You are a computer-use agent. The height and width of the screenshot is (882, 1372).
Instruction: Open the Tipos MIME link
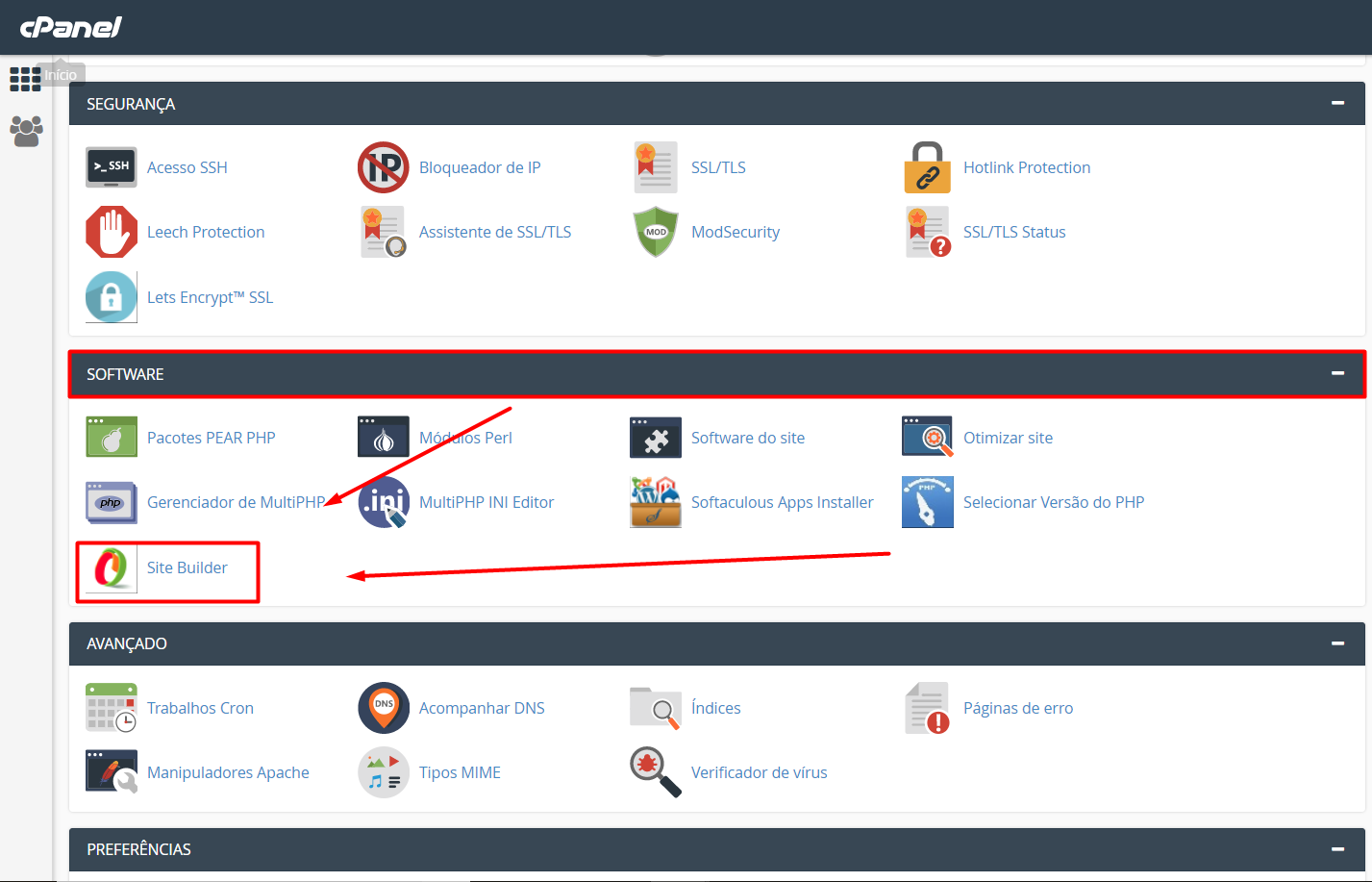point(460,772)
